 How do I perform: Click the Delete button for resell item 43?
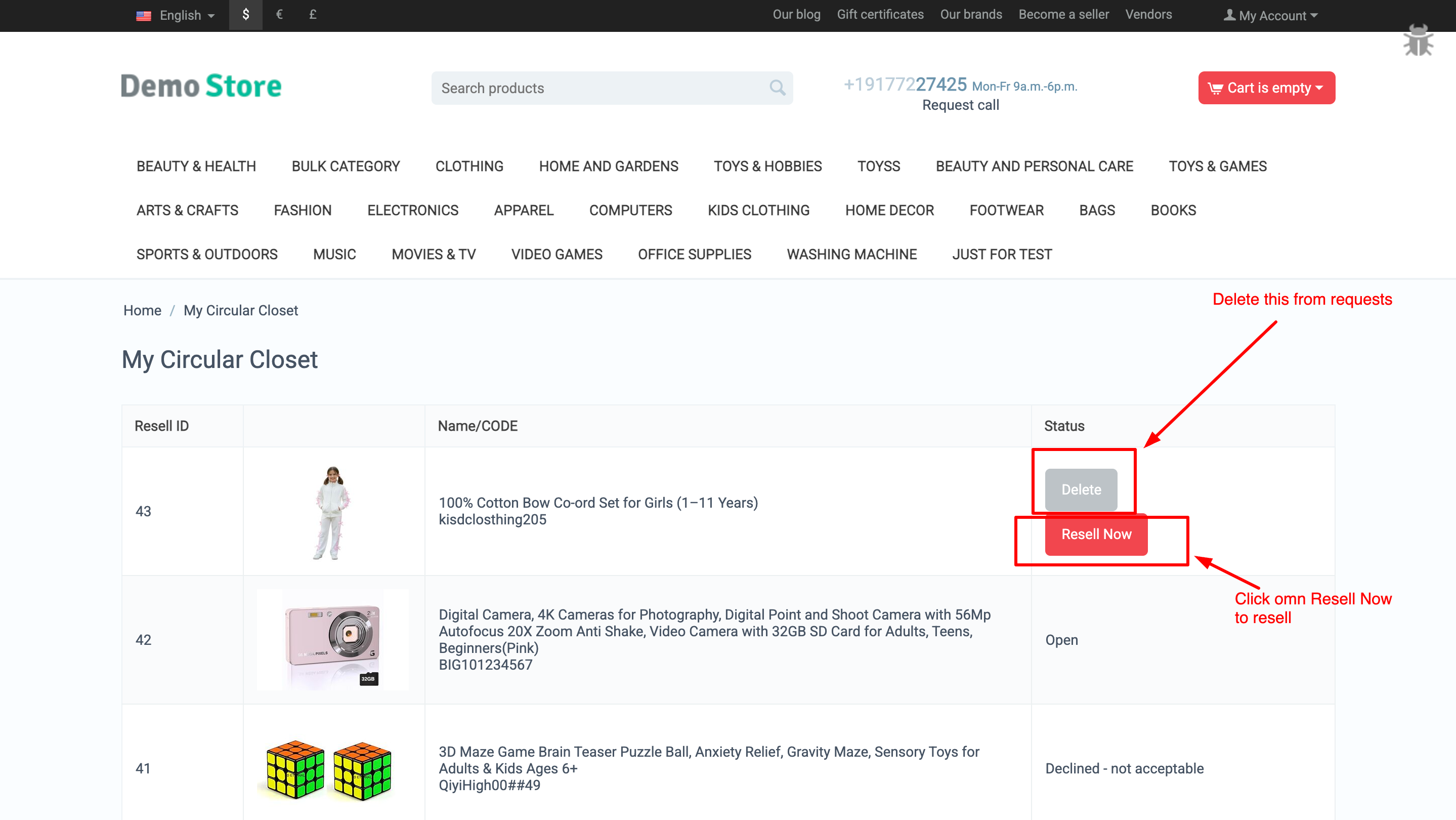click(1081, 489)
